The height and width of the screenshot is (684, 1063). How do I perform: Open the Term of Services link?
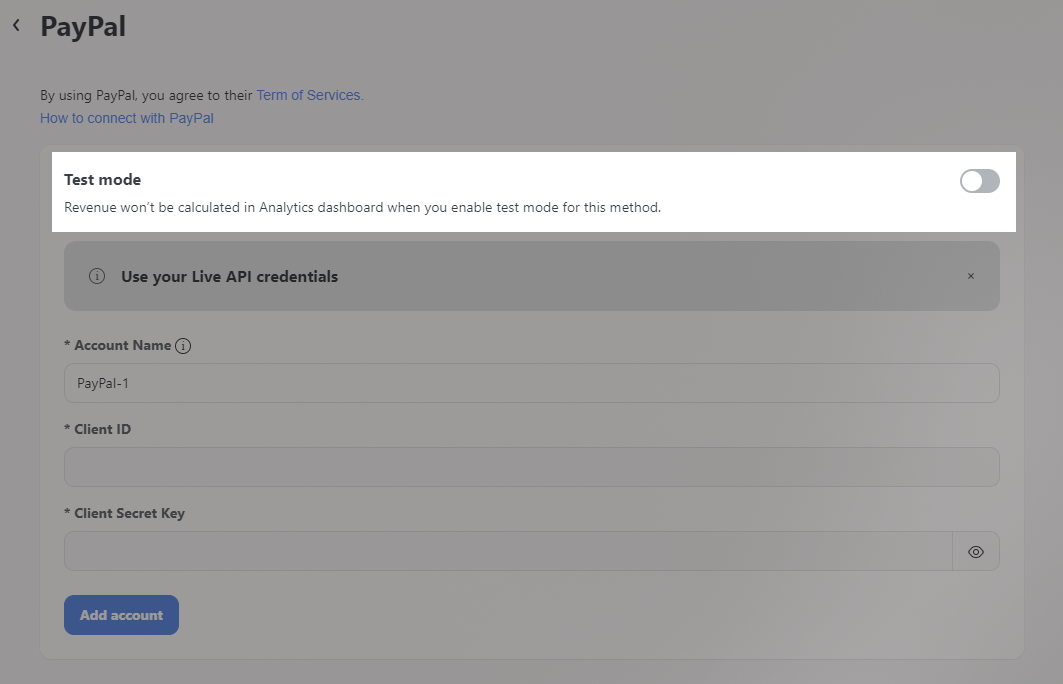point(310,96)
